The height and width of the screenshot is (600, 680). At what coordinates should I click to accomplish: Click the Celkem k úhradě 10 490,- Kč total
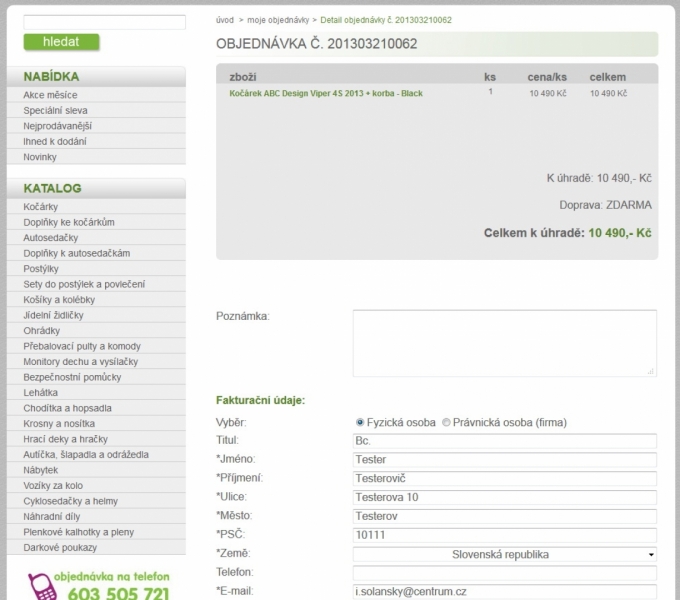(x=567, y=233)
